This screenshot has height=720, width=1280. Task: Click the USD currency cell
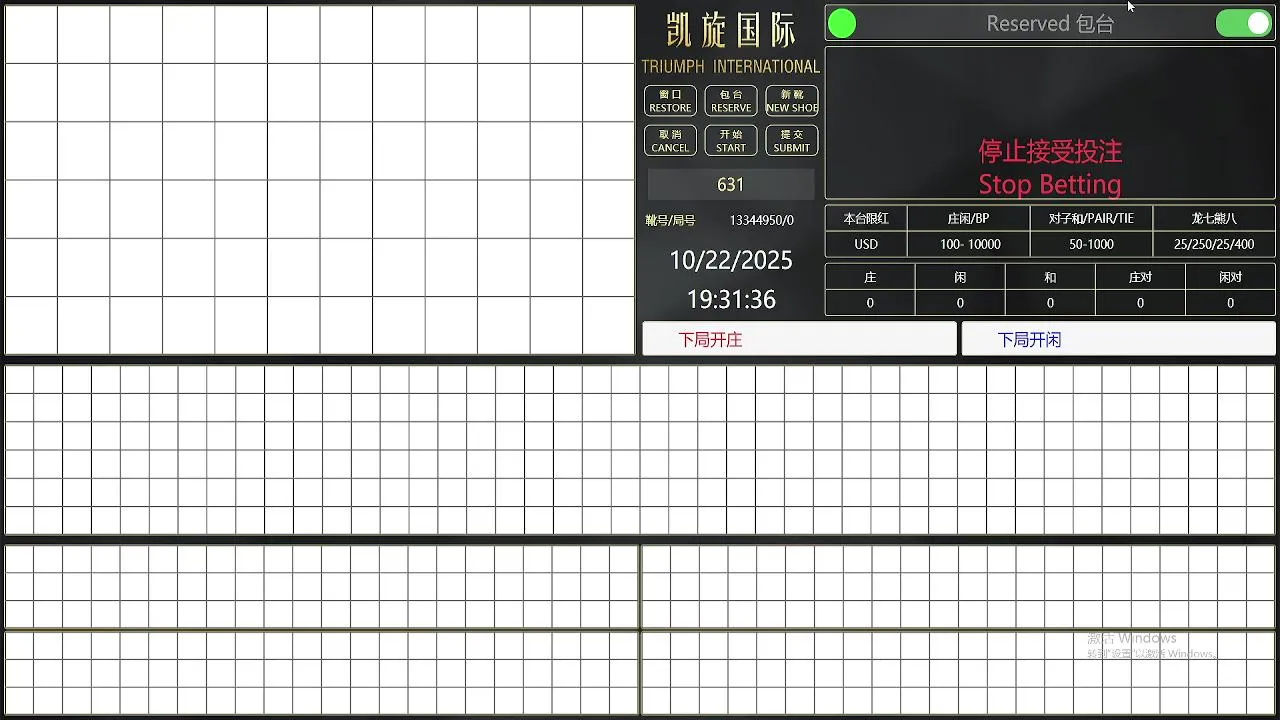click(x=866, y=244)
